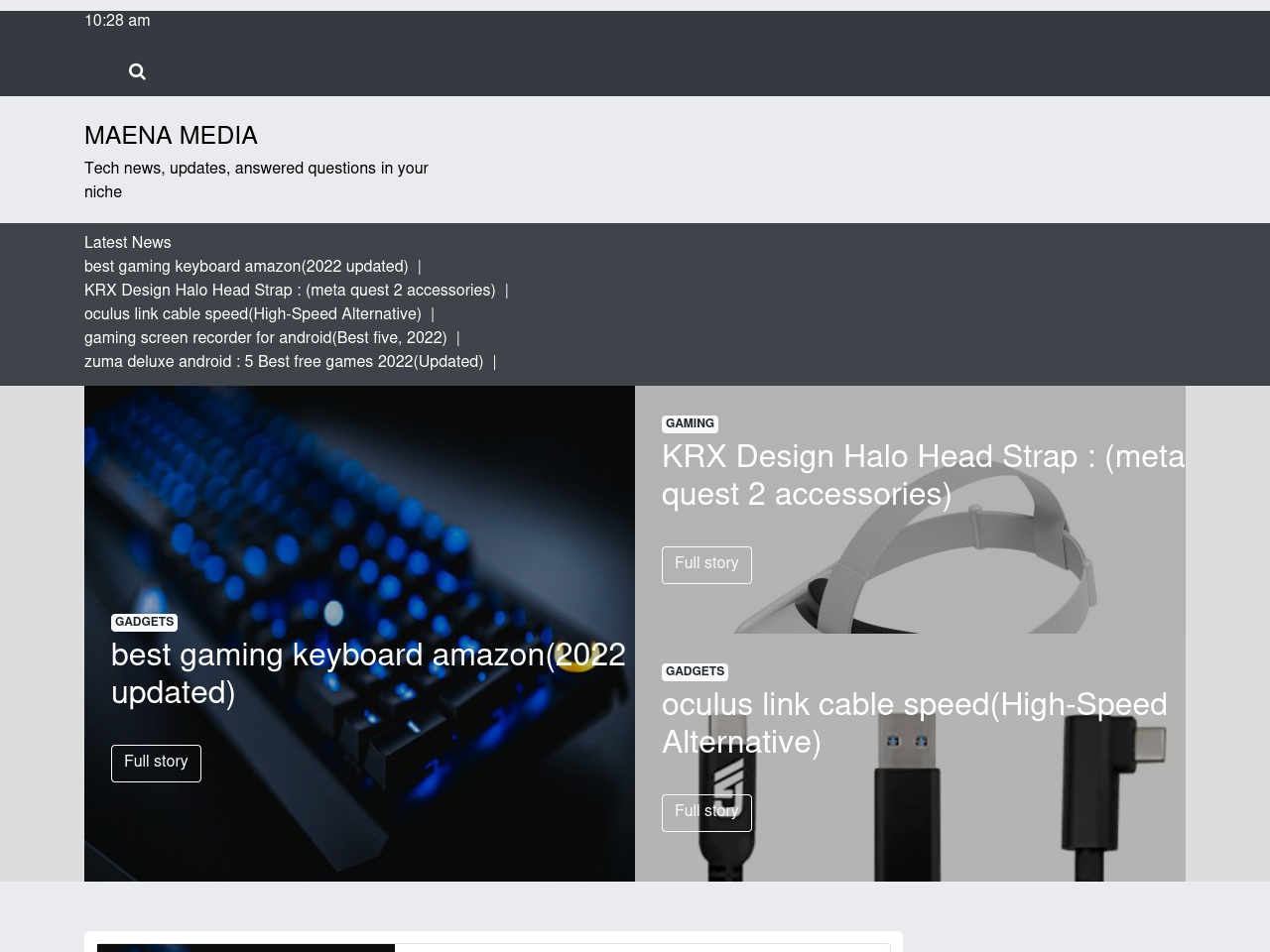Screen dimensions: 1270x952
Task: Open 'best gaming keyboard amazon' latest news link
Action: click(x=246, y=267)
